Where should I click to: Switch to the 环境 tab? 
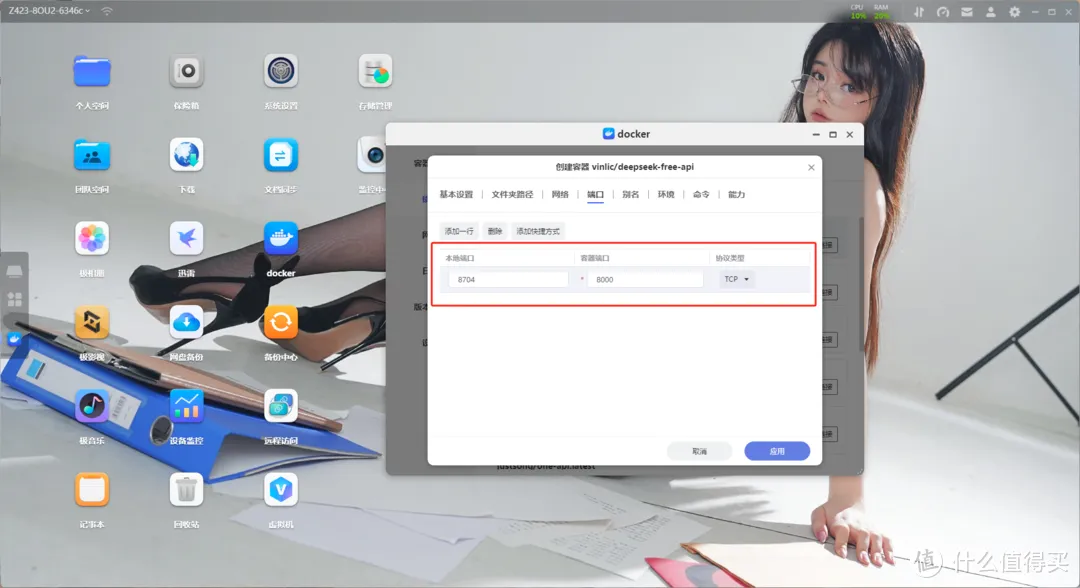tap(667, 194)
